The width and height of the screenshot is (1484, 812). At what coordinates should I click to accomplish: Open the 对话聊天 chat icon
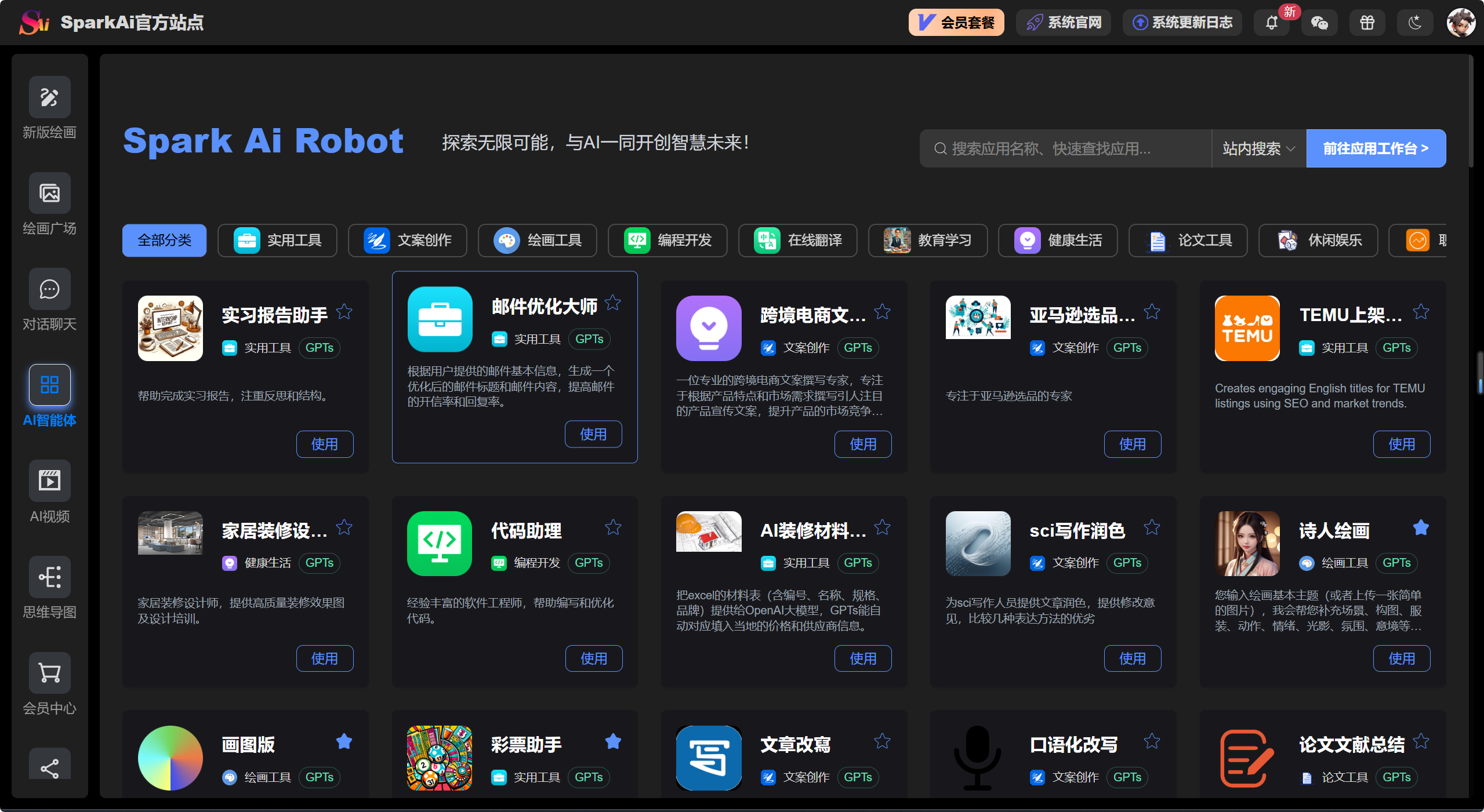49,289
